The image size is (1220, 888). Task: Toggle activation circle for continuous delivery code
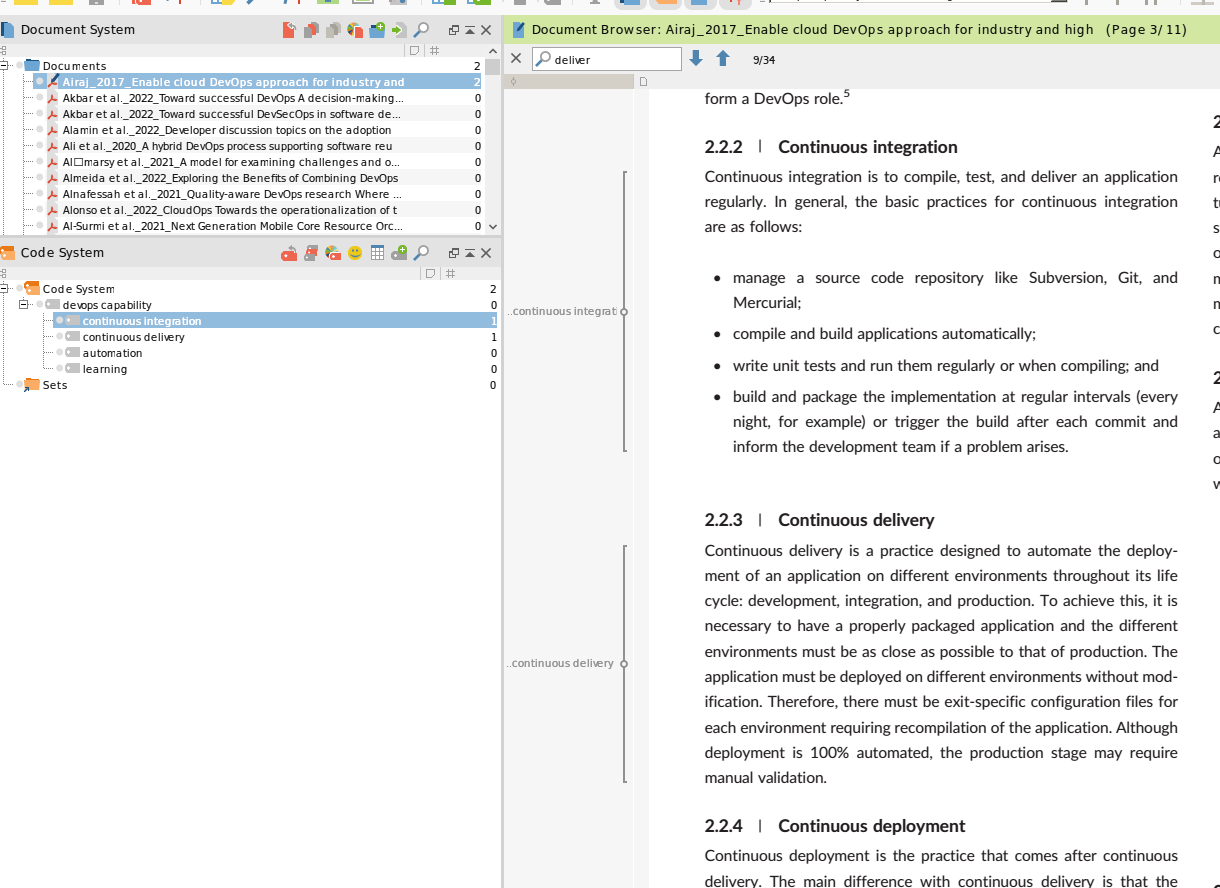pos(60,337)
